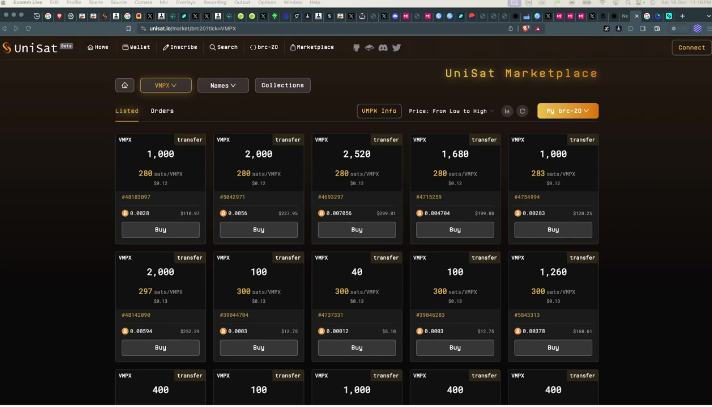
Task: Expand the Names dropdown
Action: (x=223, y=85)
